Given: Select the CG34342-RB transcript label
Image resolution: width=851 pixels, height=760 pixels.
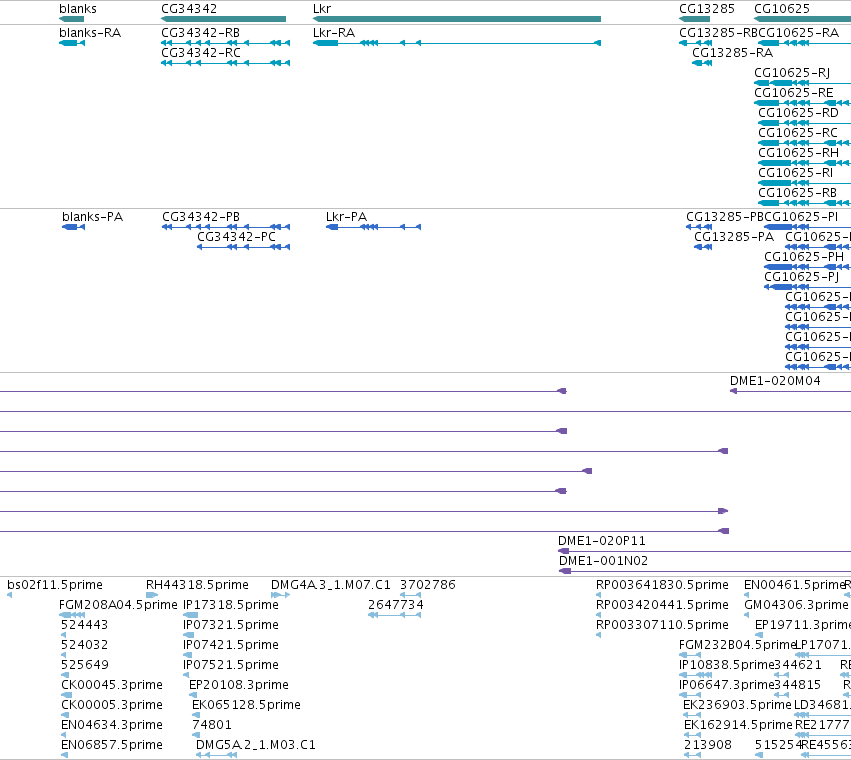Looking at the screenshot, I should [200, 33].
